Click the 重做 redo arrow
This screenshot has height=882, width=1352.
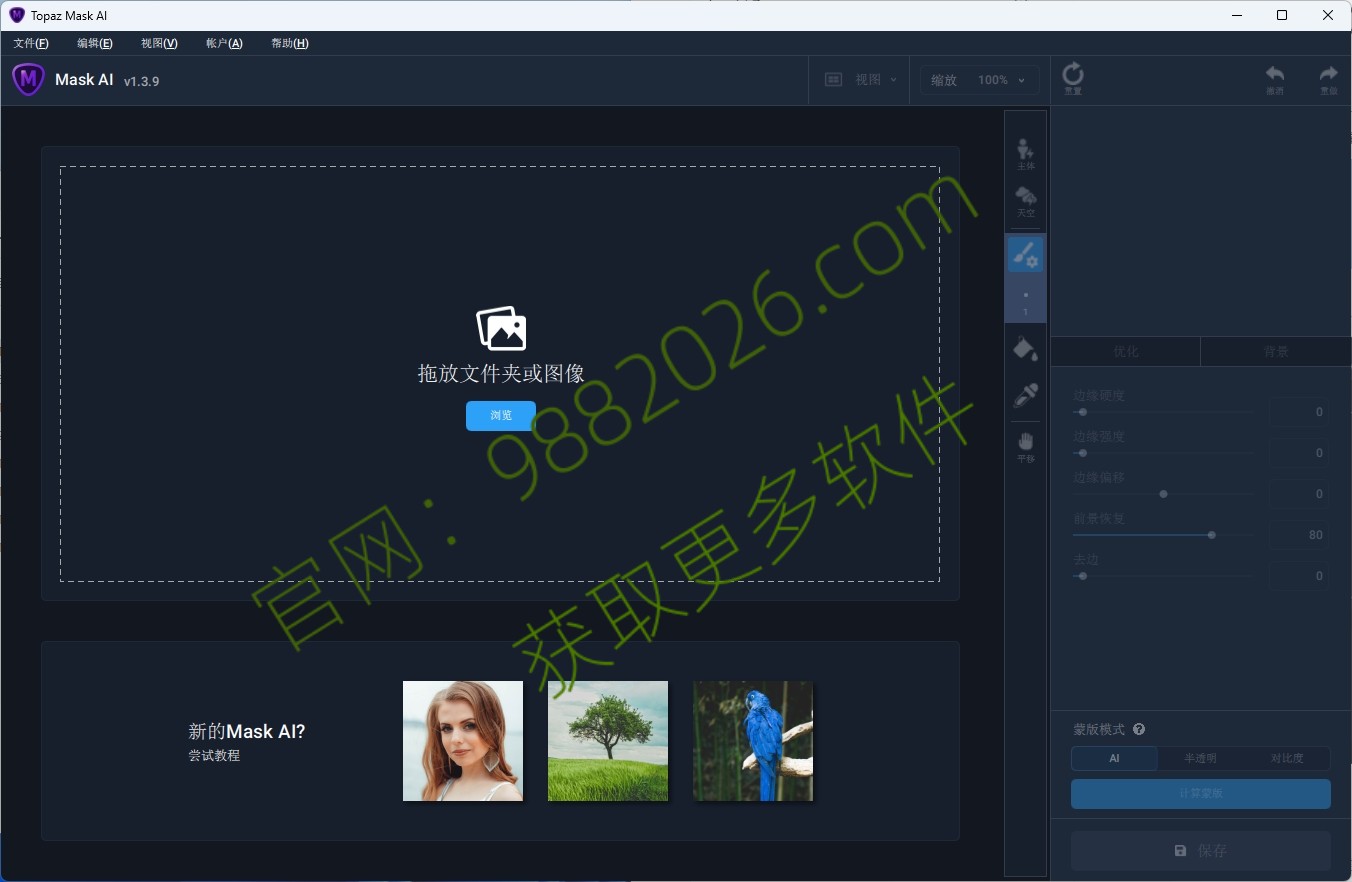click(x=1328, y=80)
